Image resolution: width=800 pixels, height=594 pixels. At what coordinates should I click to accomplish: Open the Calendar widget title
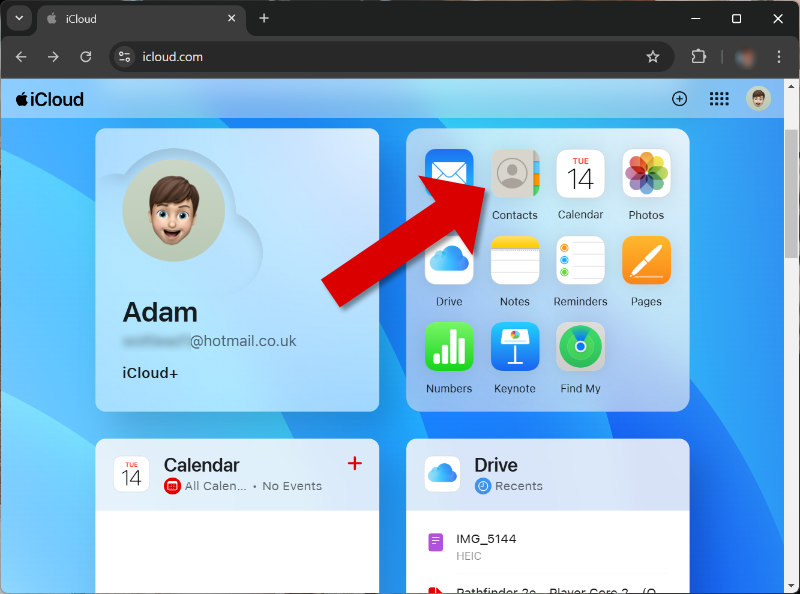click(201, 465)
